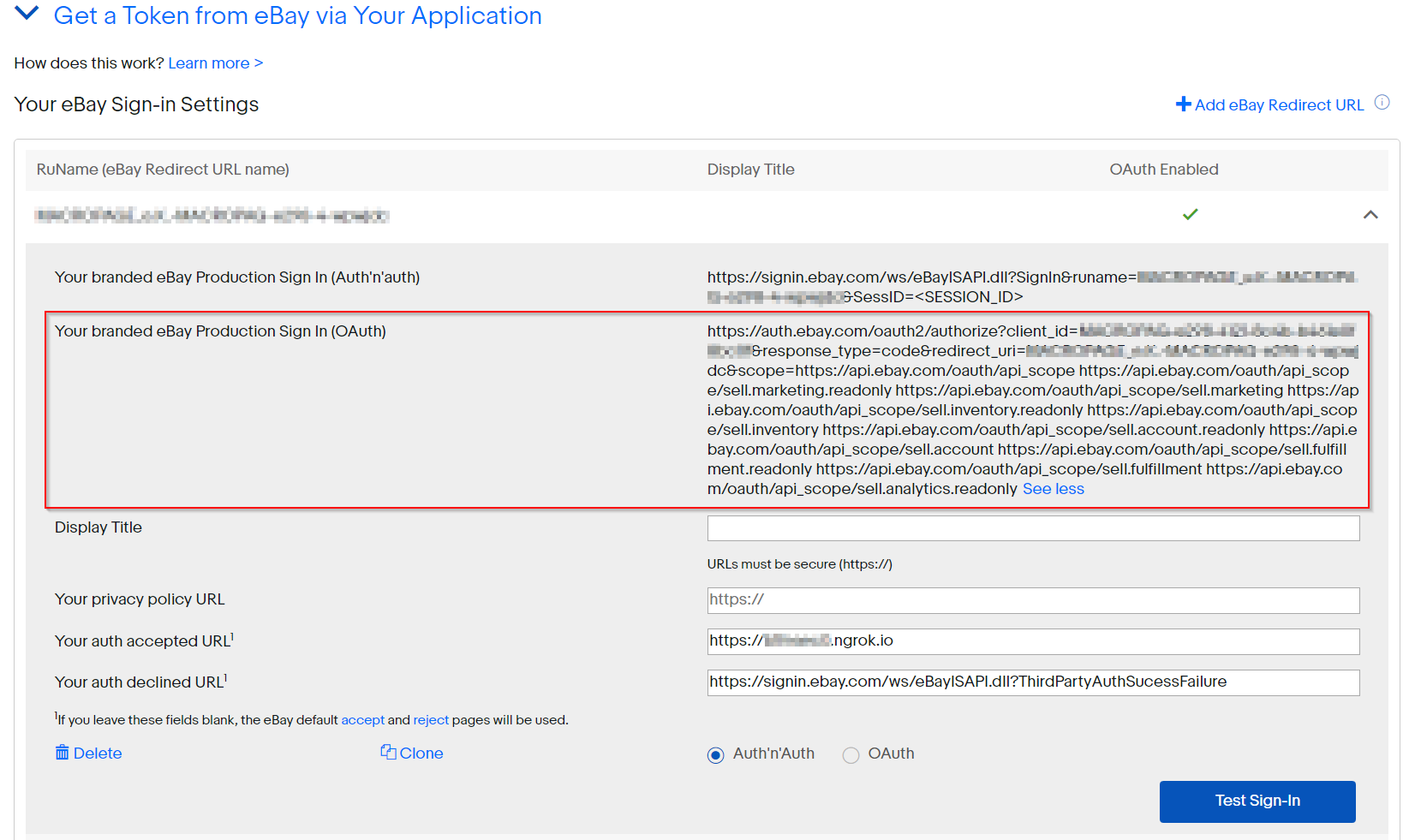Click the green OAuth Enabled checkmark
Screen dimensions: 1403x840
pos(1190,214)
